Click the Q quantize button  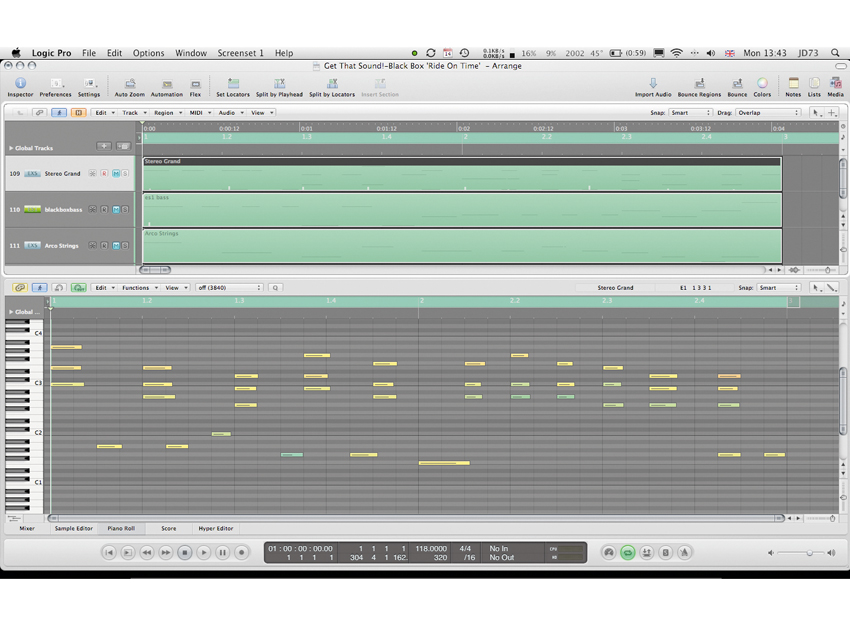[275, 288]
